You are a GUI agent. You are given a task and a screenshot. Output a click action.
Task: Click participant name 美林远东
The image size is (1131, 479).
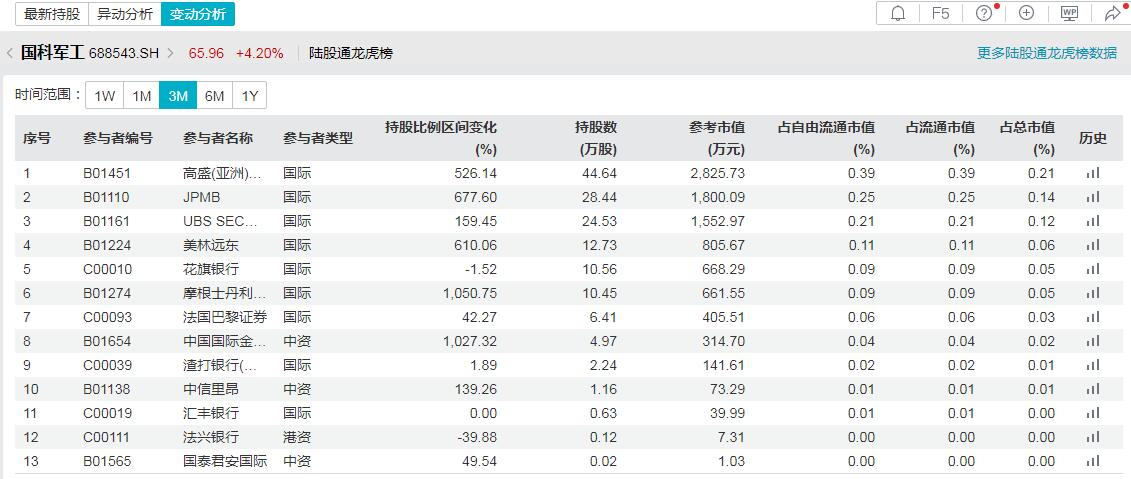coord(211,245)
